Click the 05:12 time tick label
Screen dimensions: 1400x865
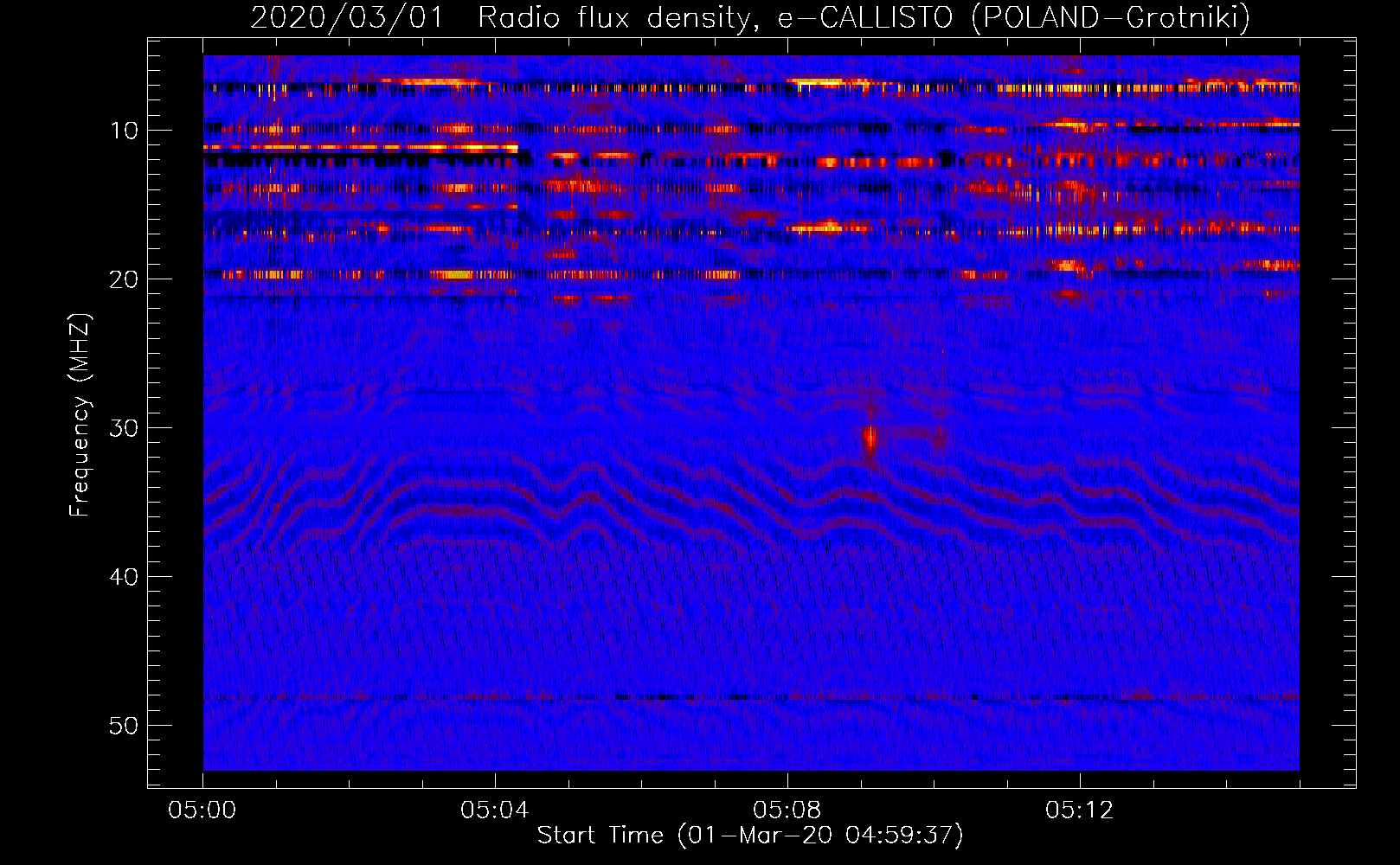click(1080, 811)
